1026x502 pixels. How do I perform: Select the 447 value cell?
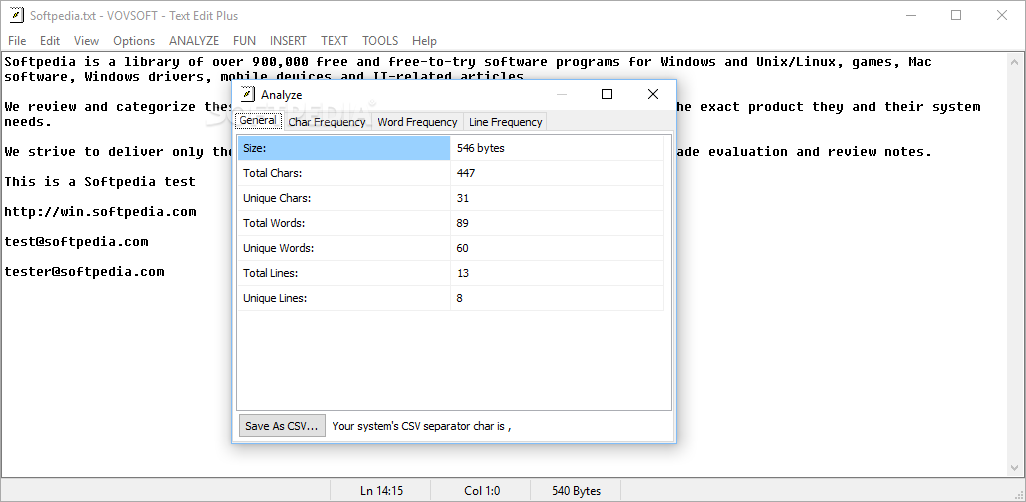[x=557, y=173]
